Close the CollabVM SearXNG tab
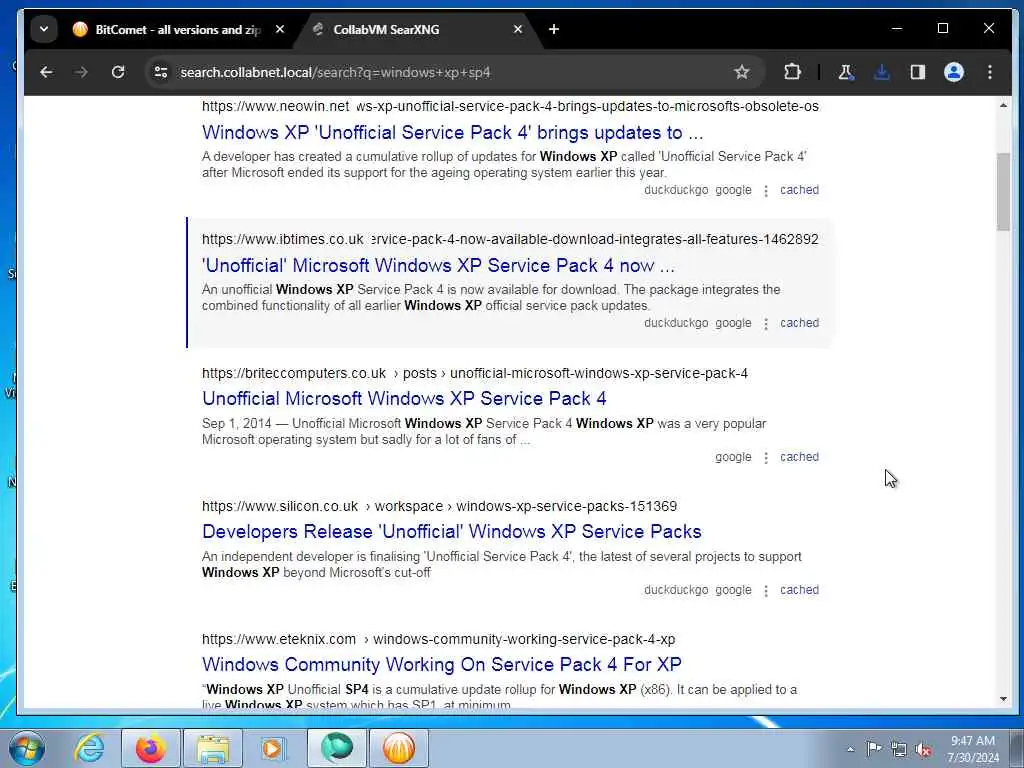The width and height of the screenshot is (1024, 768). [x=518, y=29]
